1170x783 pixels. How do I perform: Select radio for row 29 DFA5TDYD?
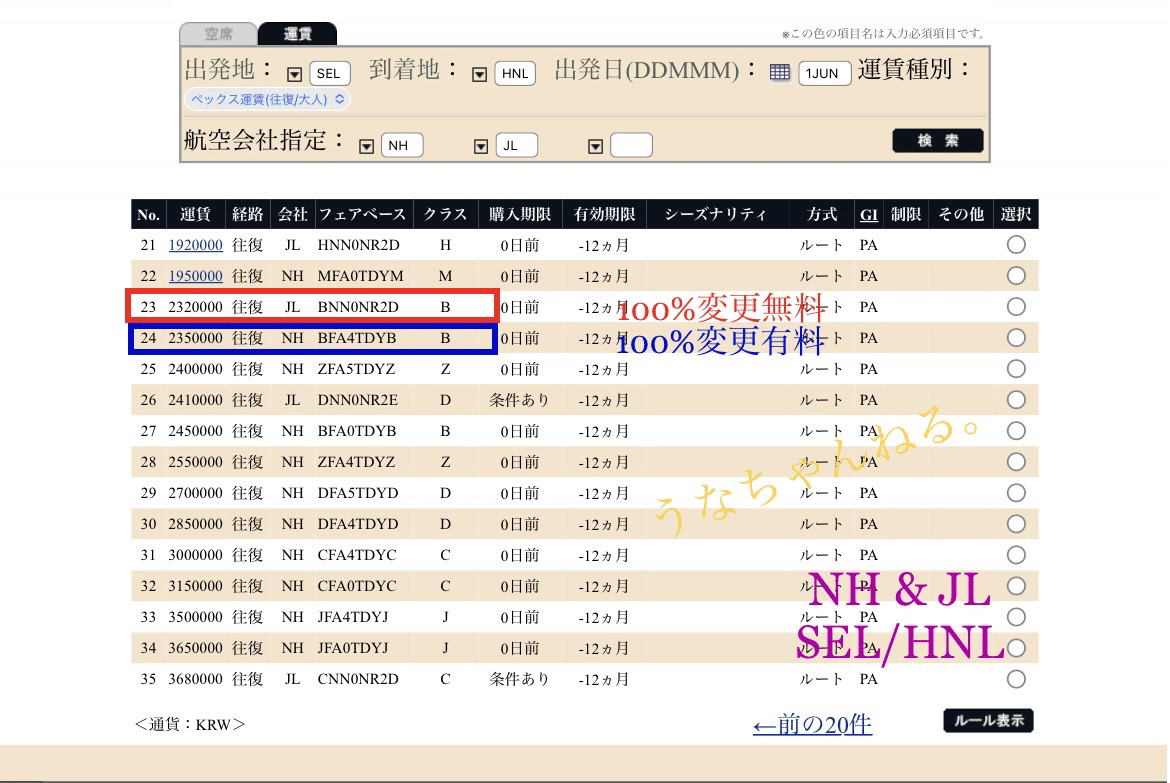[x=1016, y=493]
